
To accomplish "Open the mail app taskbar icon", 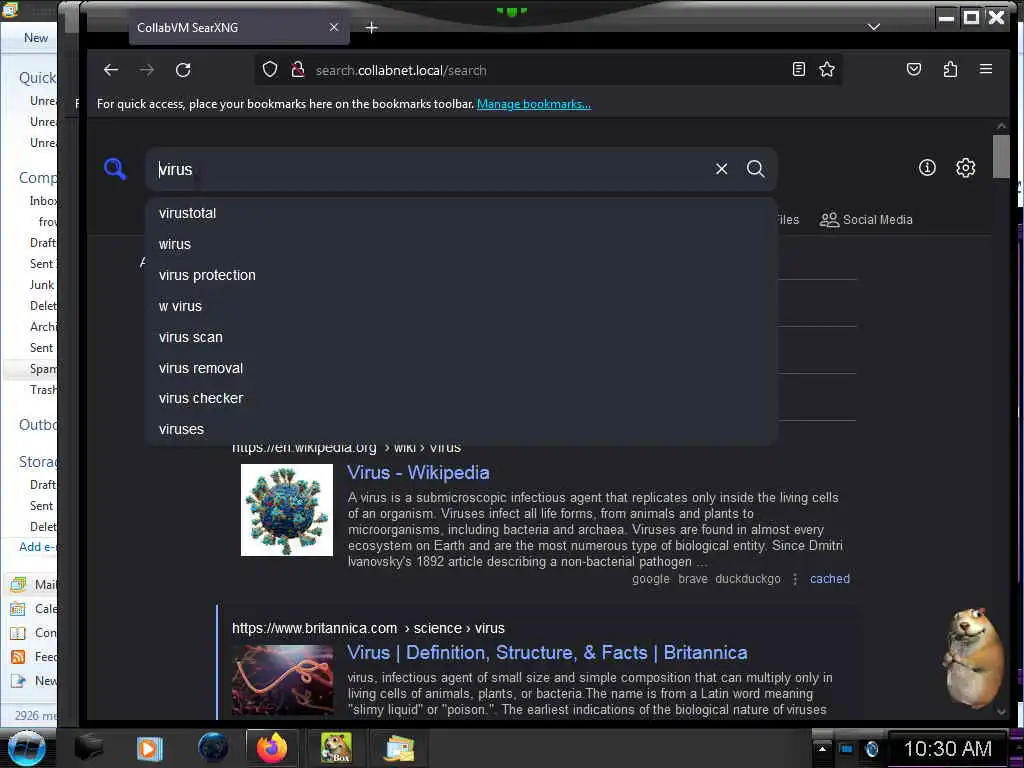I will 399,748.
